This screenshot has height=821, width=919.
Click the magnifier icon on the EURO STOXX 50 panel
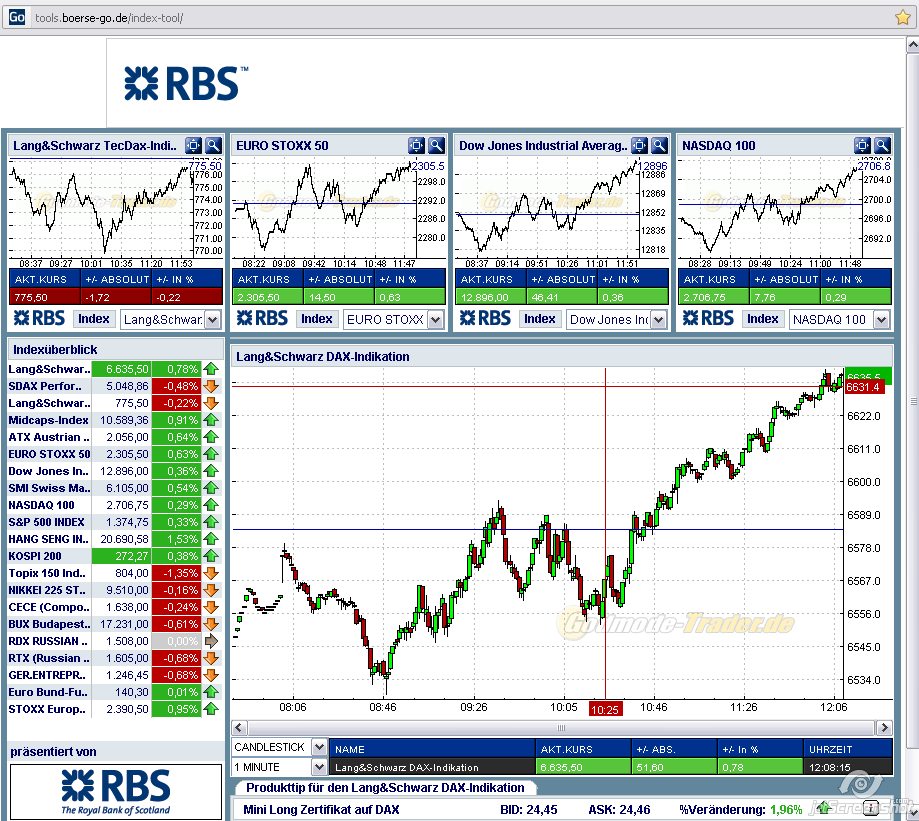point(436,145)
